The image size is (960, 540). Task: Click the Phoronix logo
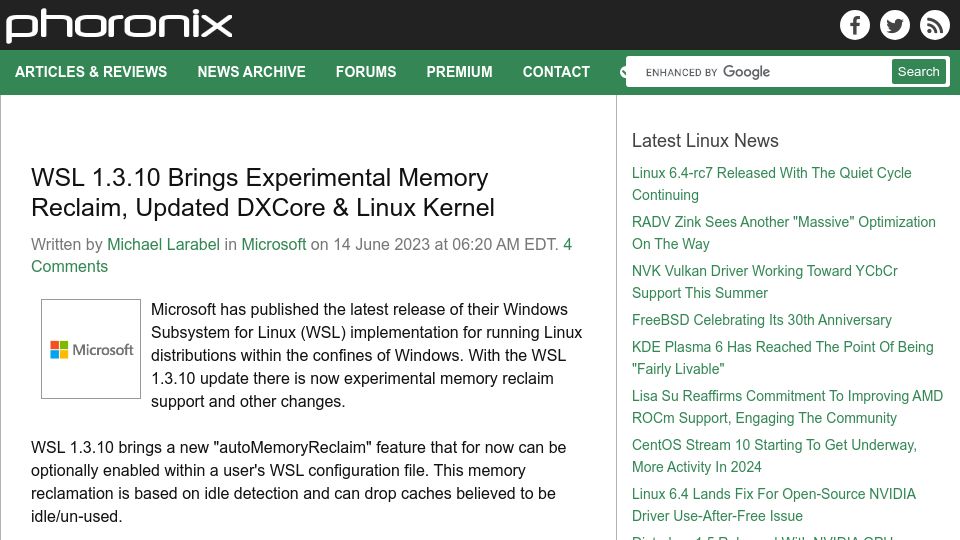pos(119,26)
